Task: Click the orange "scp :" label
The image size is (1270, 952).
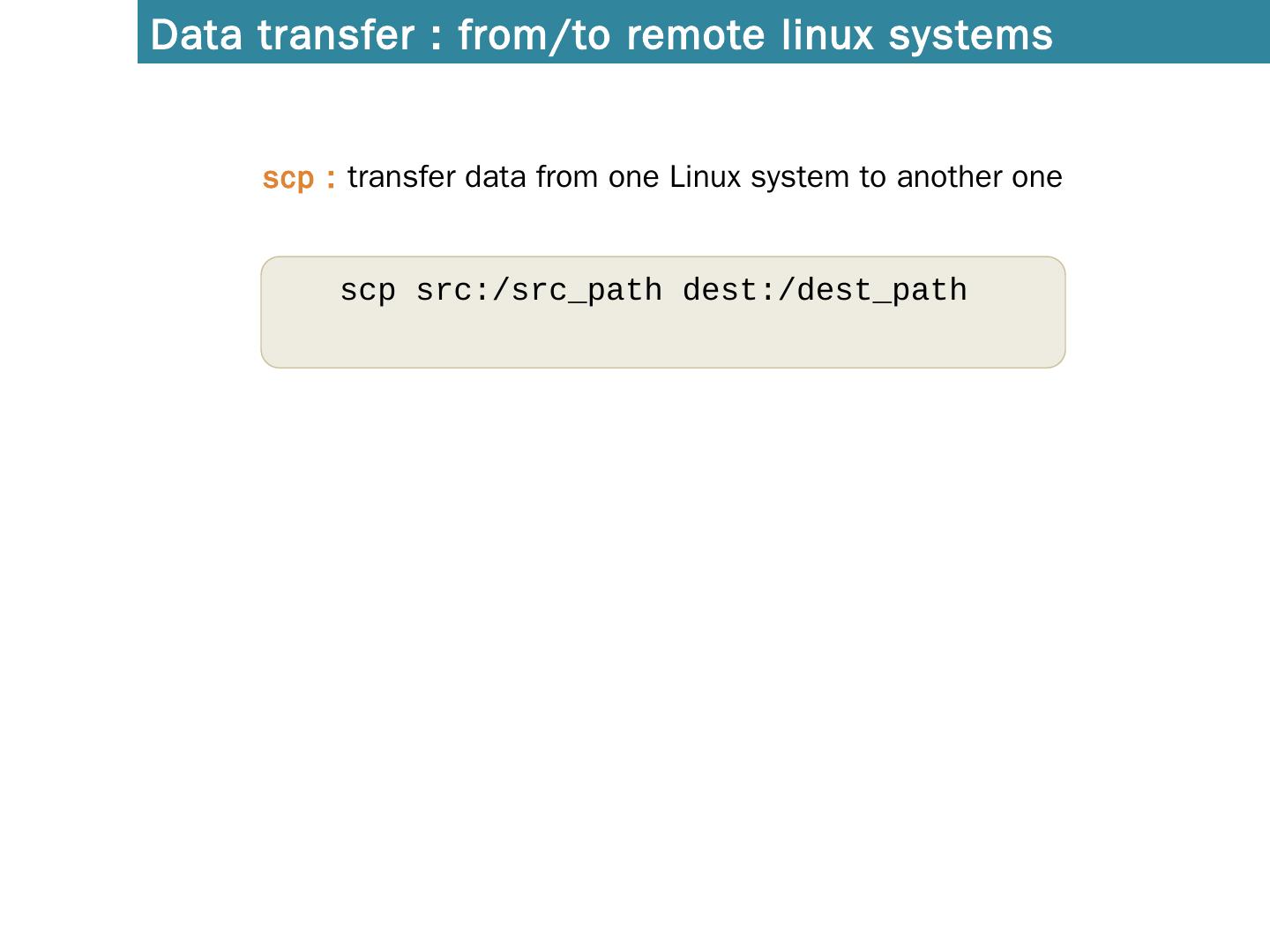Action: pos(299,178)
